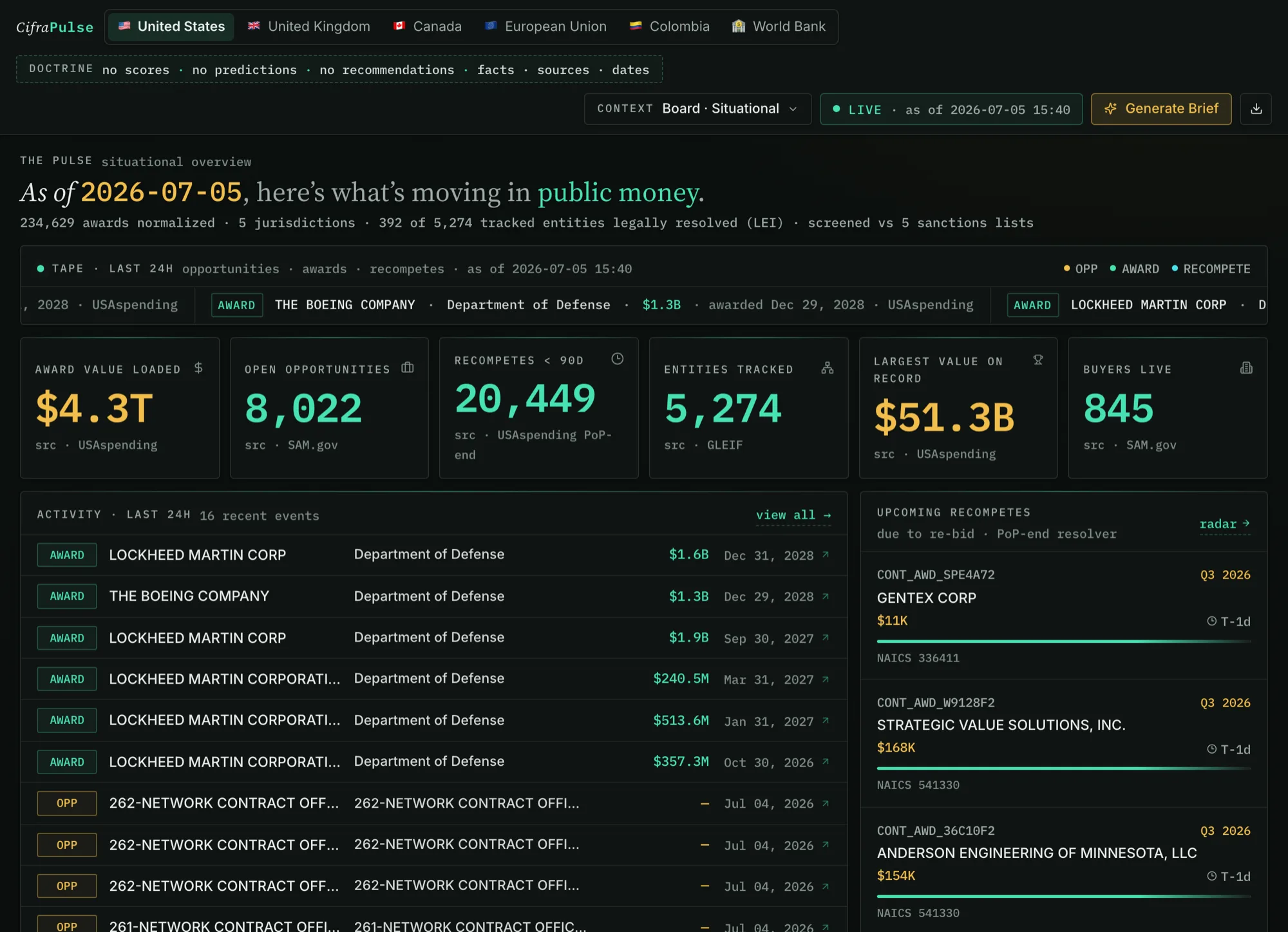Click the European Union flag icon
The width and height of the screenshot is (1288, 932).
pos(491,26)
